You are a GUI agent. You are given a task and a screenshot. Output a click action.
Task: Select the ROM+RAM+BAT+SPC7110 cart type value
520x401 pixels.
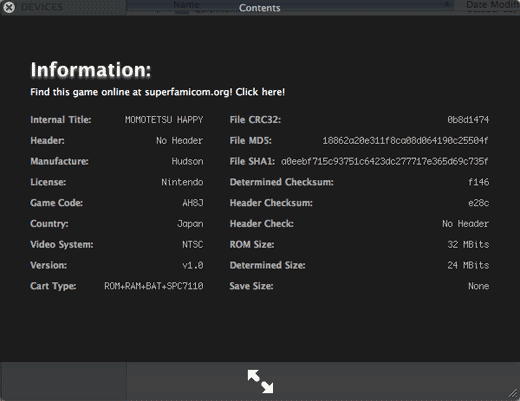[154, 286]
